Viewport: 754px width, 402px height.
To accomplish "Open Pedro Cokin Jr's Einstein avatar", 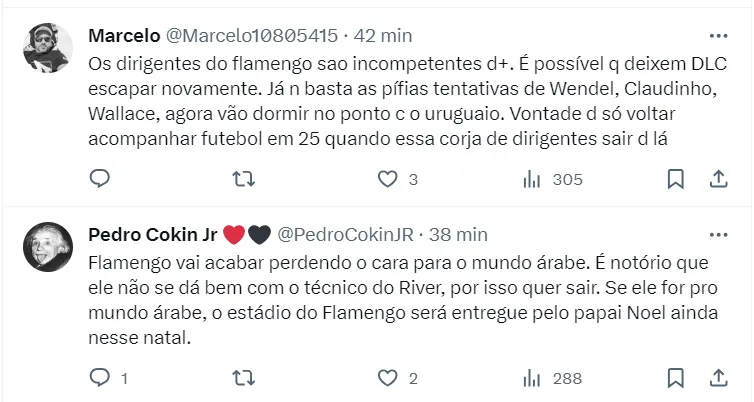I will tap(47, 247).
